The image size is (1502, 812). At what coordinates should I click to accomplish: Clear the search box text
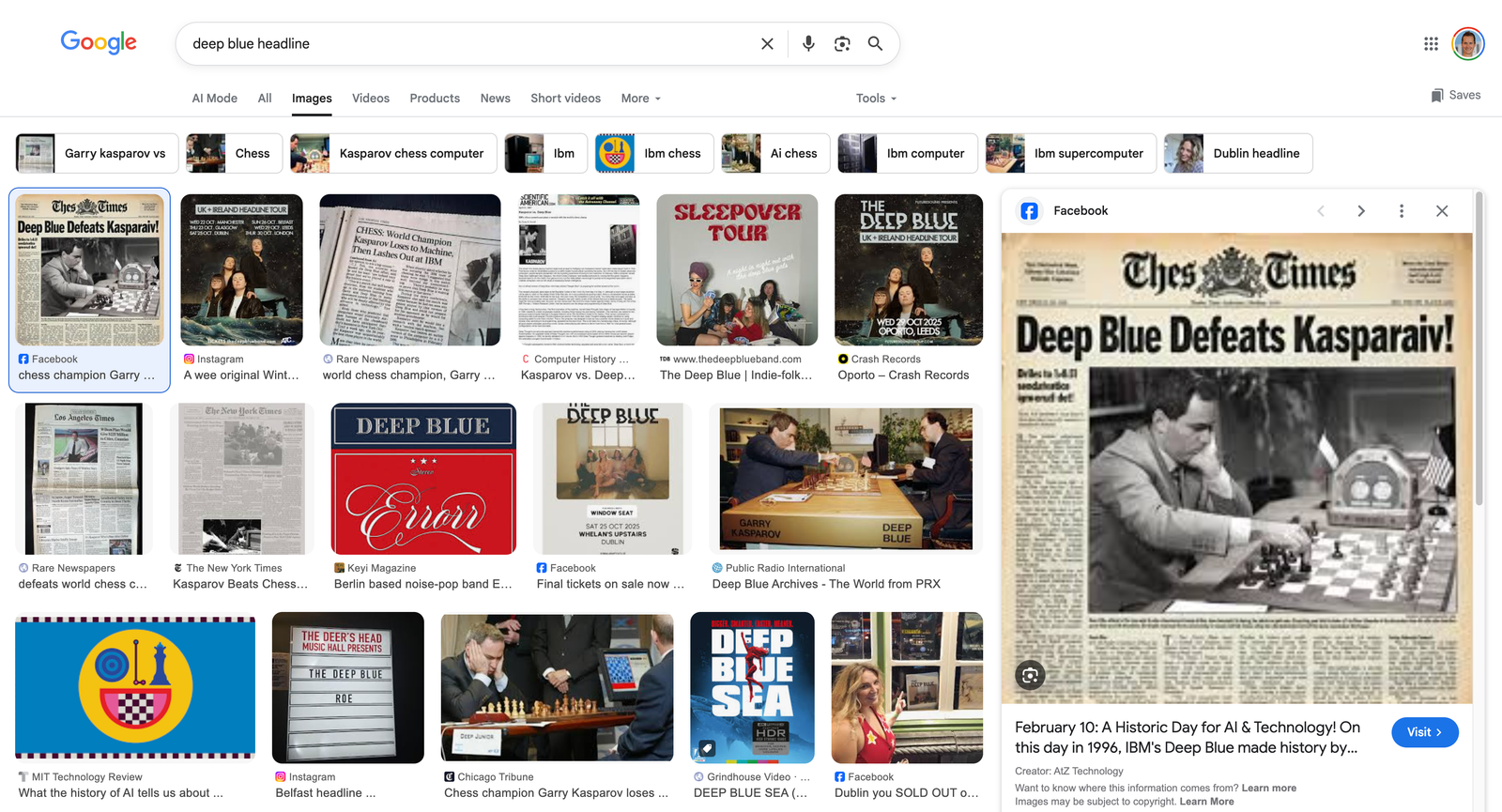767,43
